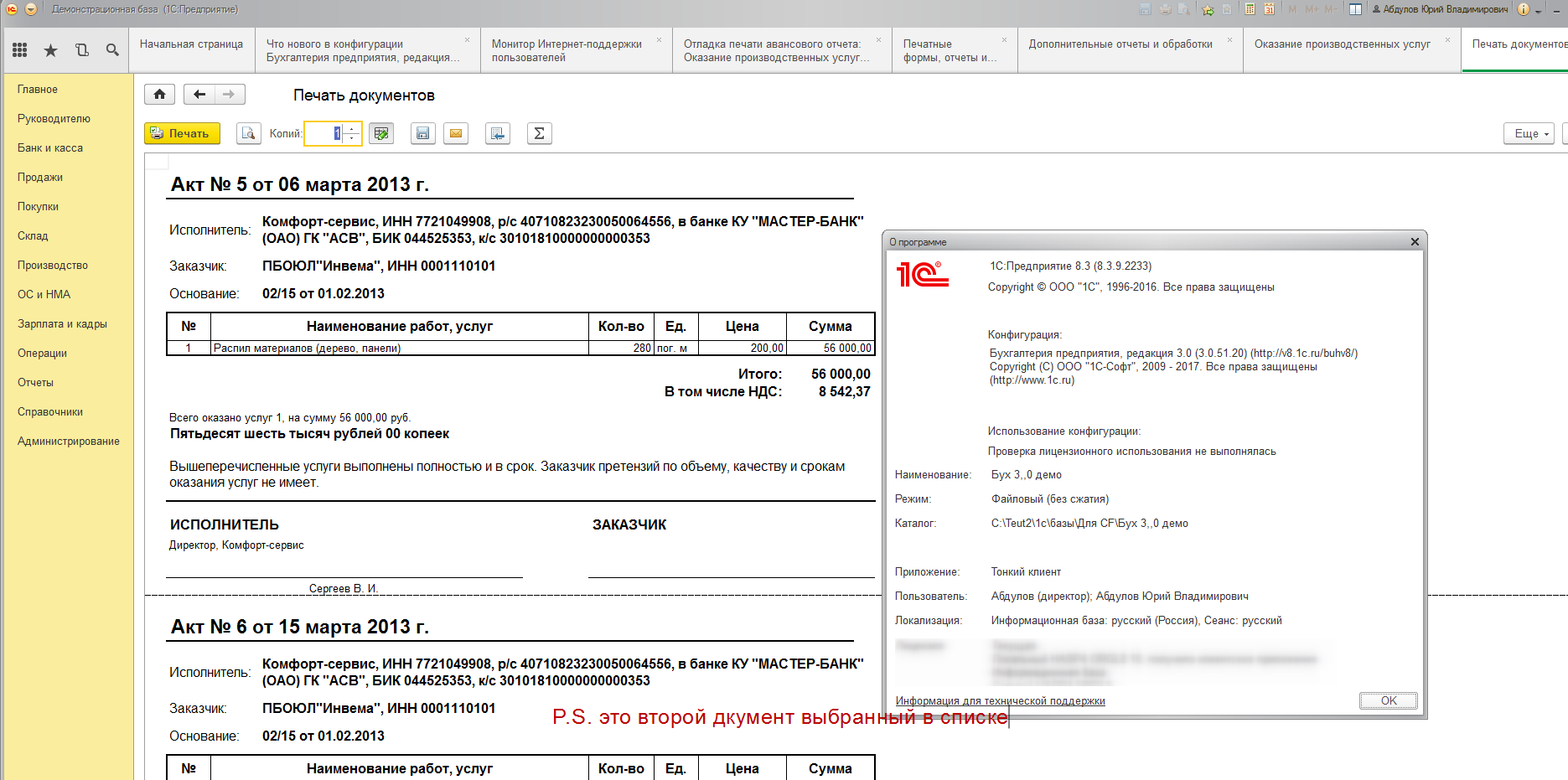Navigate forward with right arrow
Viewport: 1568px width, 780px height.
tap(229, 95)
